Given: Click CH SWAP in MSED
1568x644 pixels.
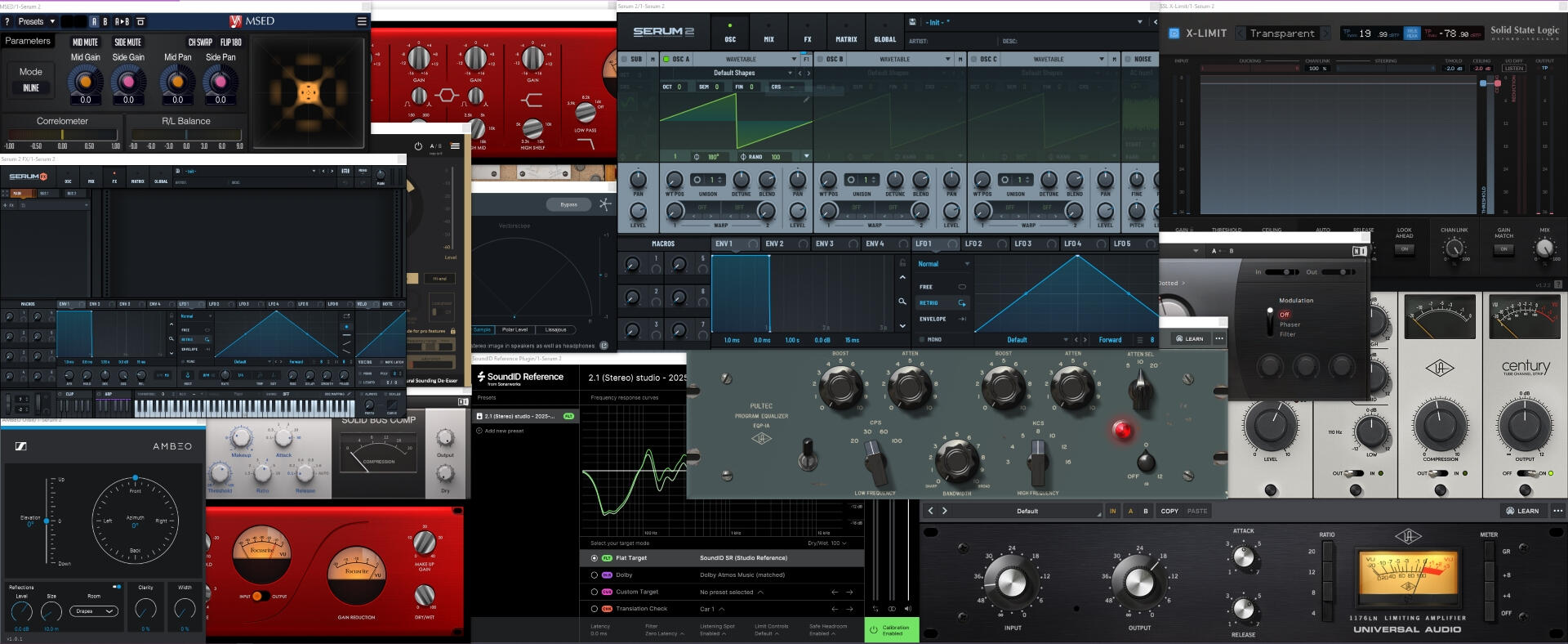Looking at the screenshot, I should (200, 42).
